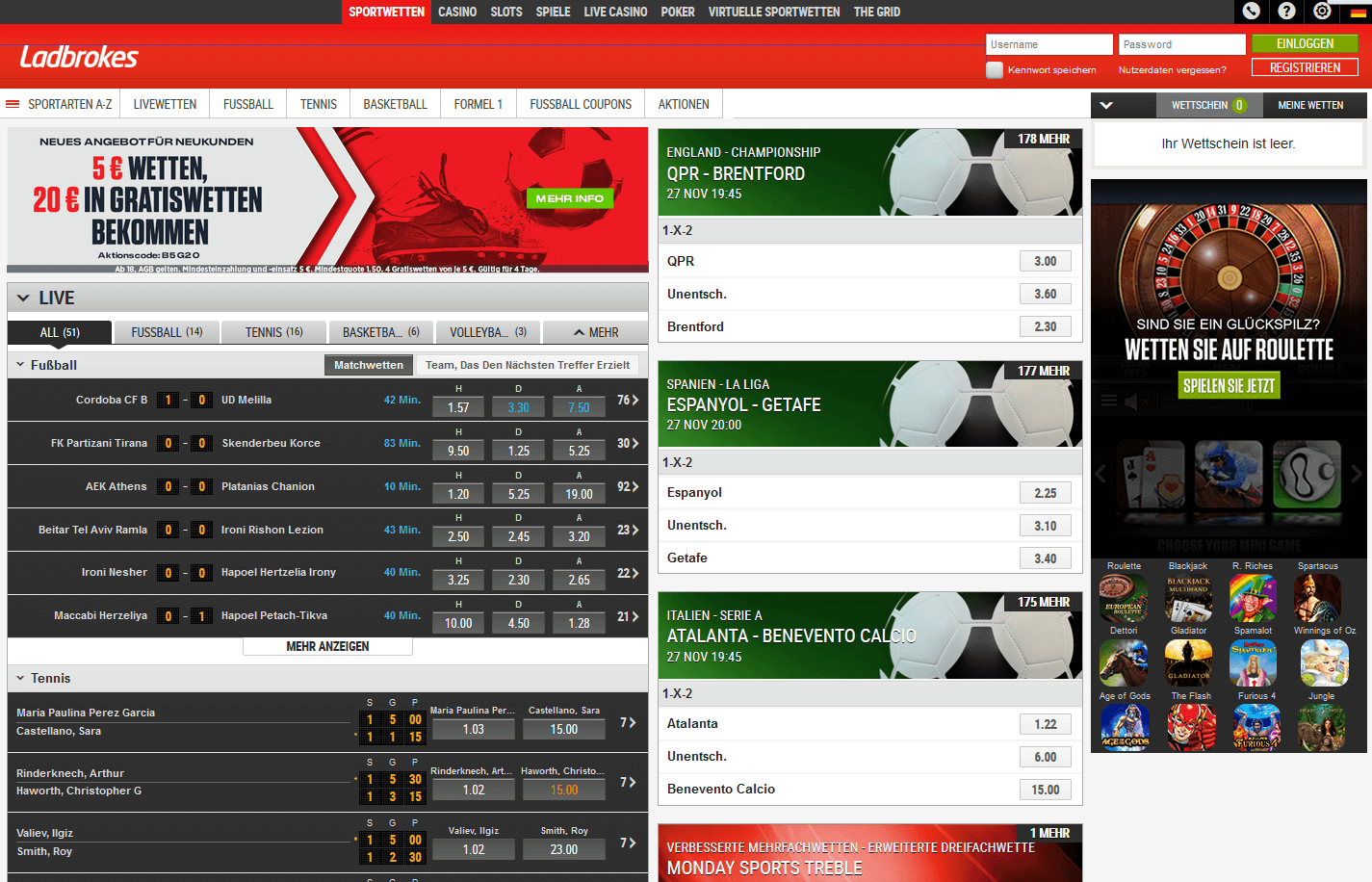This screenshot has height=882, width=1372.
Task: Click the mini game carousel right arrow
Action: click(x=1357, y=474)
